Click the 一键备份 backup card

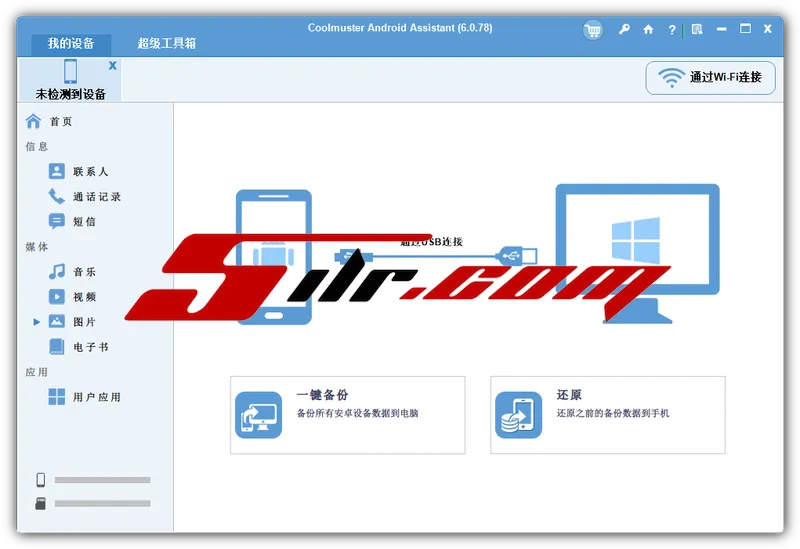pyautogui.click(x=347, y=415)
